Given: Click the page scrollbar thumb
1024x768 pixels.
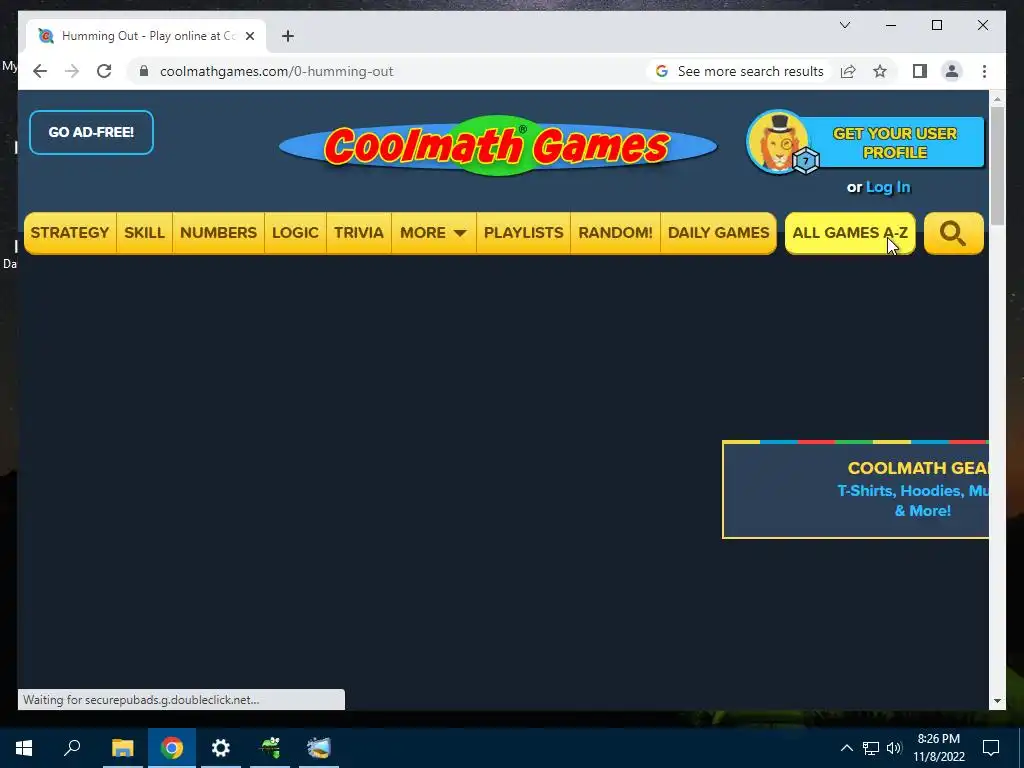Looking at the screenshot, I should click(x=997, y=166).
